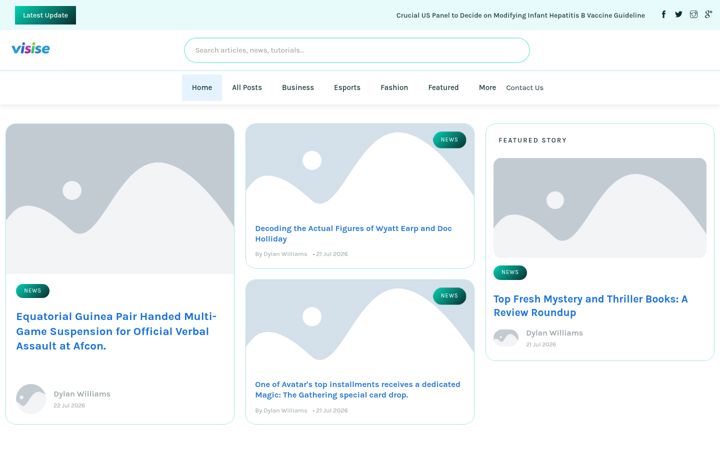Screen dimensions: 720x450
Task: Click the Featured Story image
Action: [600, 208]
